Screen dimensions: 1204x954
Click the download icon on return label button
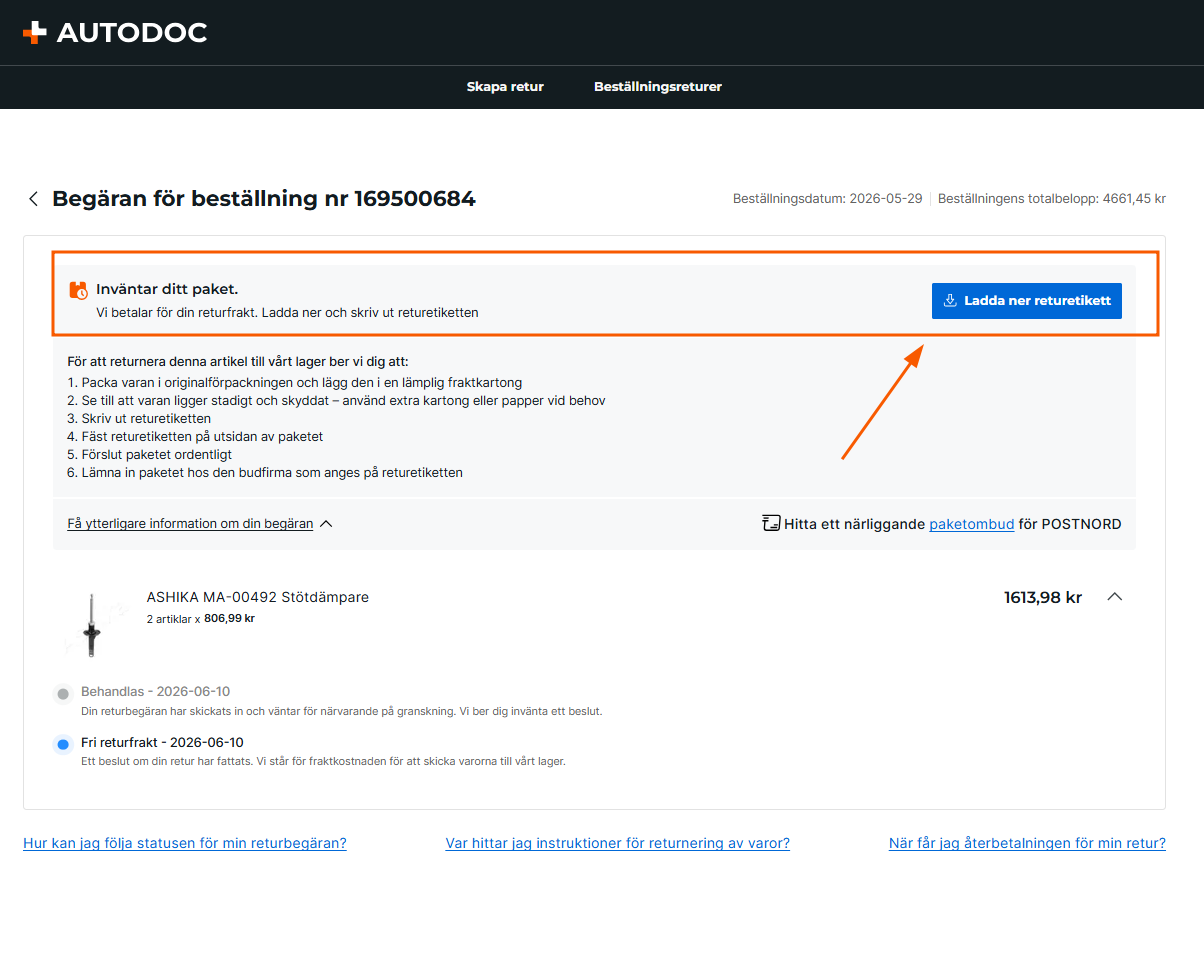point(950,301)
